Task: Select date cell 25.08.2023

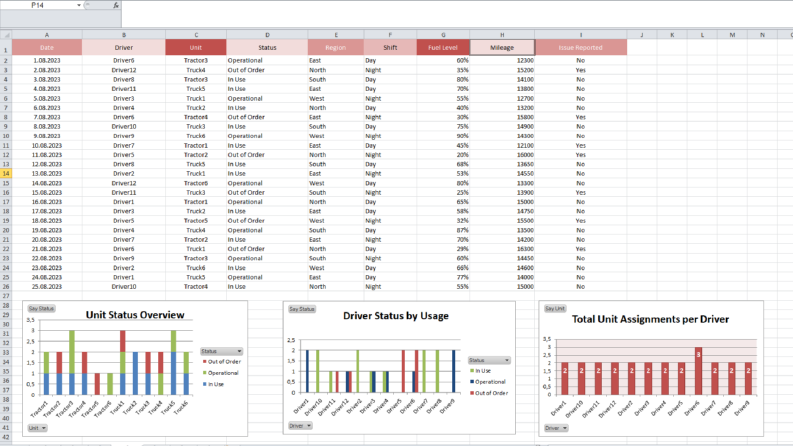Action: (x=47, y=286)
